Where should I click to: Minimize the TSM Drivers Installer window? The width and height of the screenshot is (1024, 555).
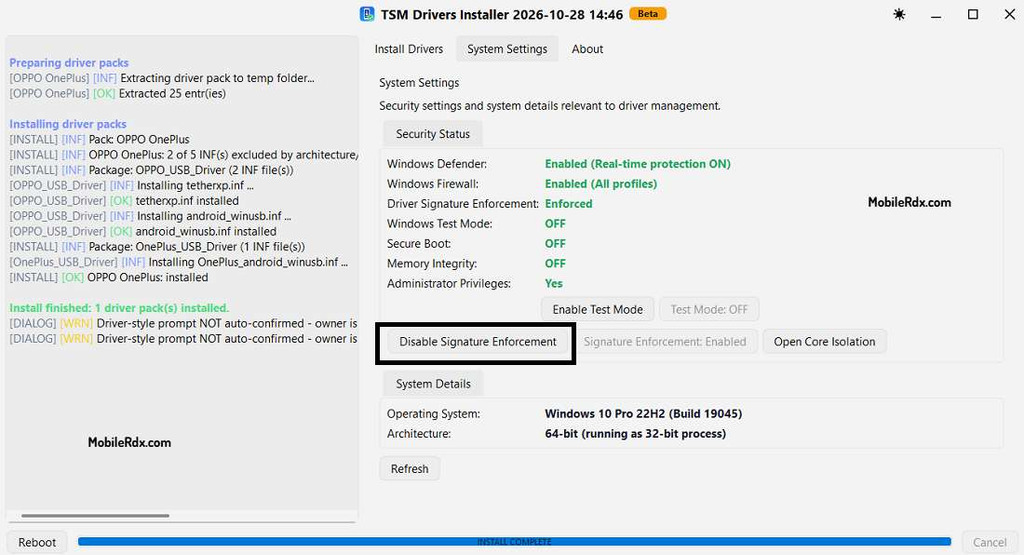(x=936, y=14)
